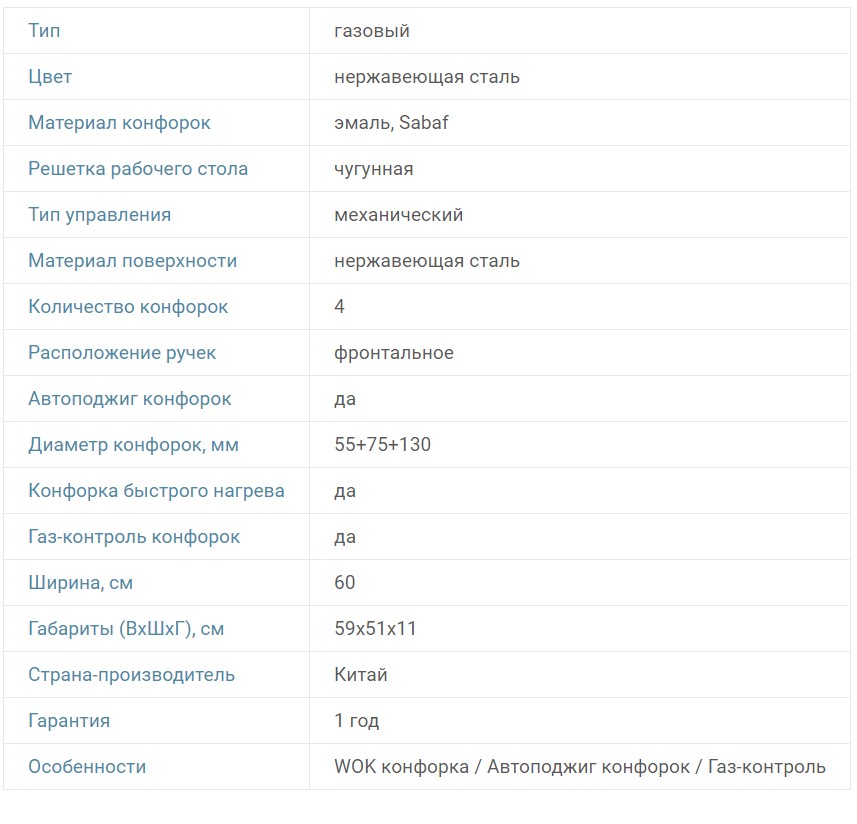Click the "Решетка рабочего стола" label

138,169
